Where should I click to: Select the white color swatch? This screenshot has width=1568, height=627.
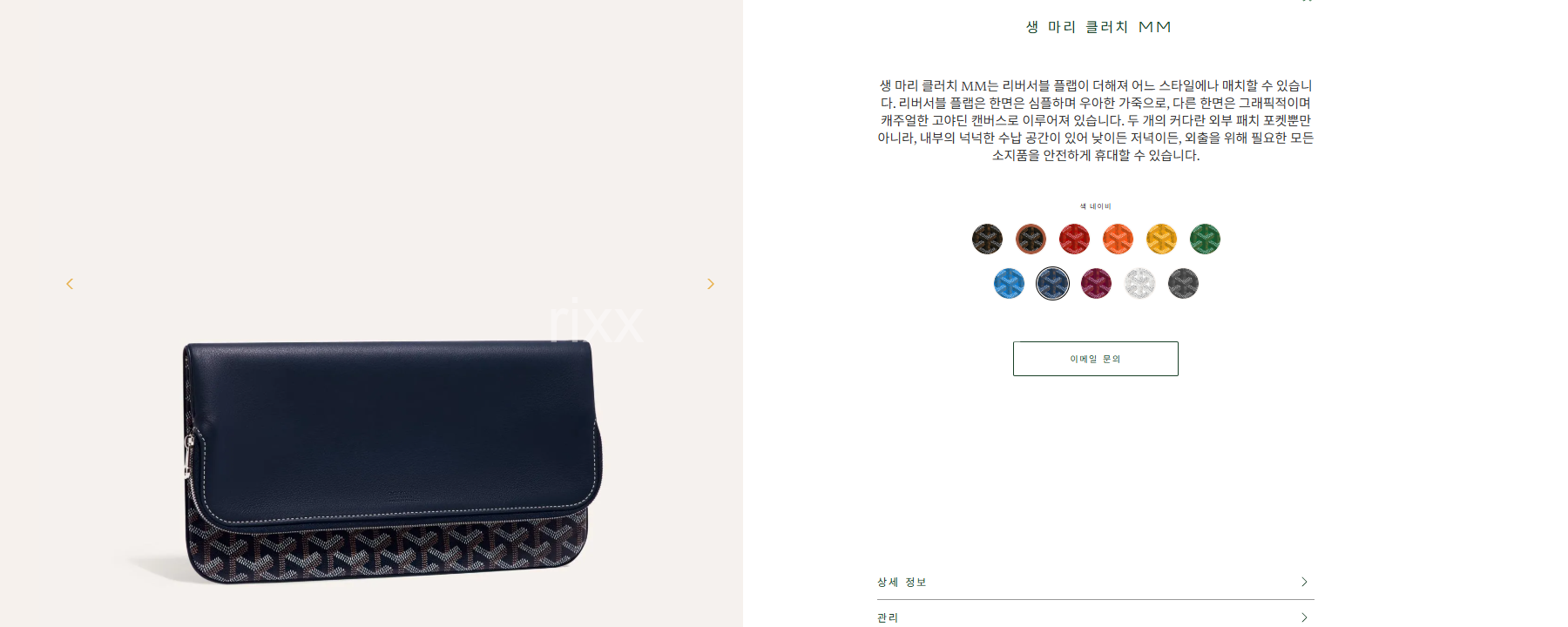1139,283
